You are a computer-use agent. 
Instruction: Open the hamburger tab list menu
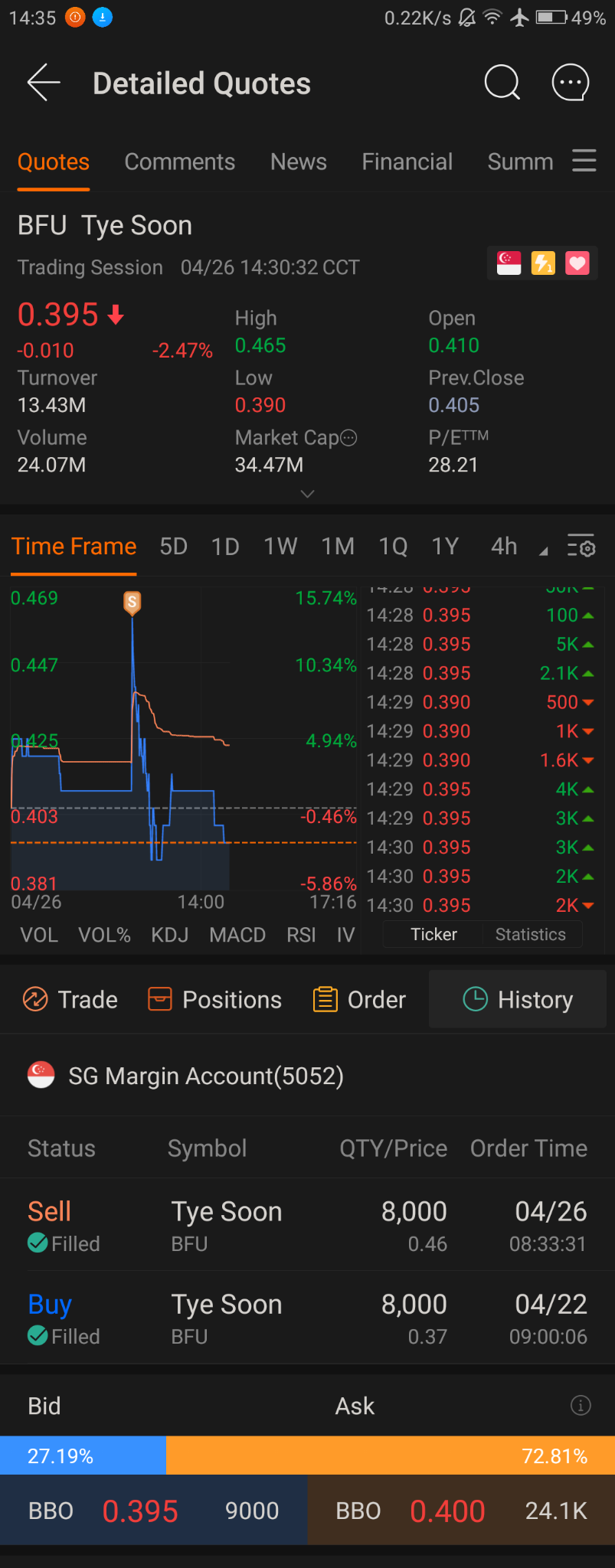(584, 161)
